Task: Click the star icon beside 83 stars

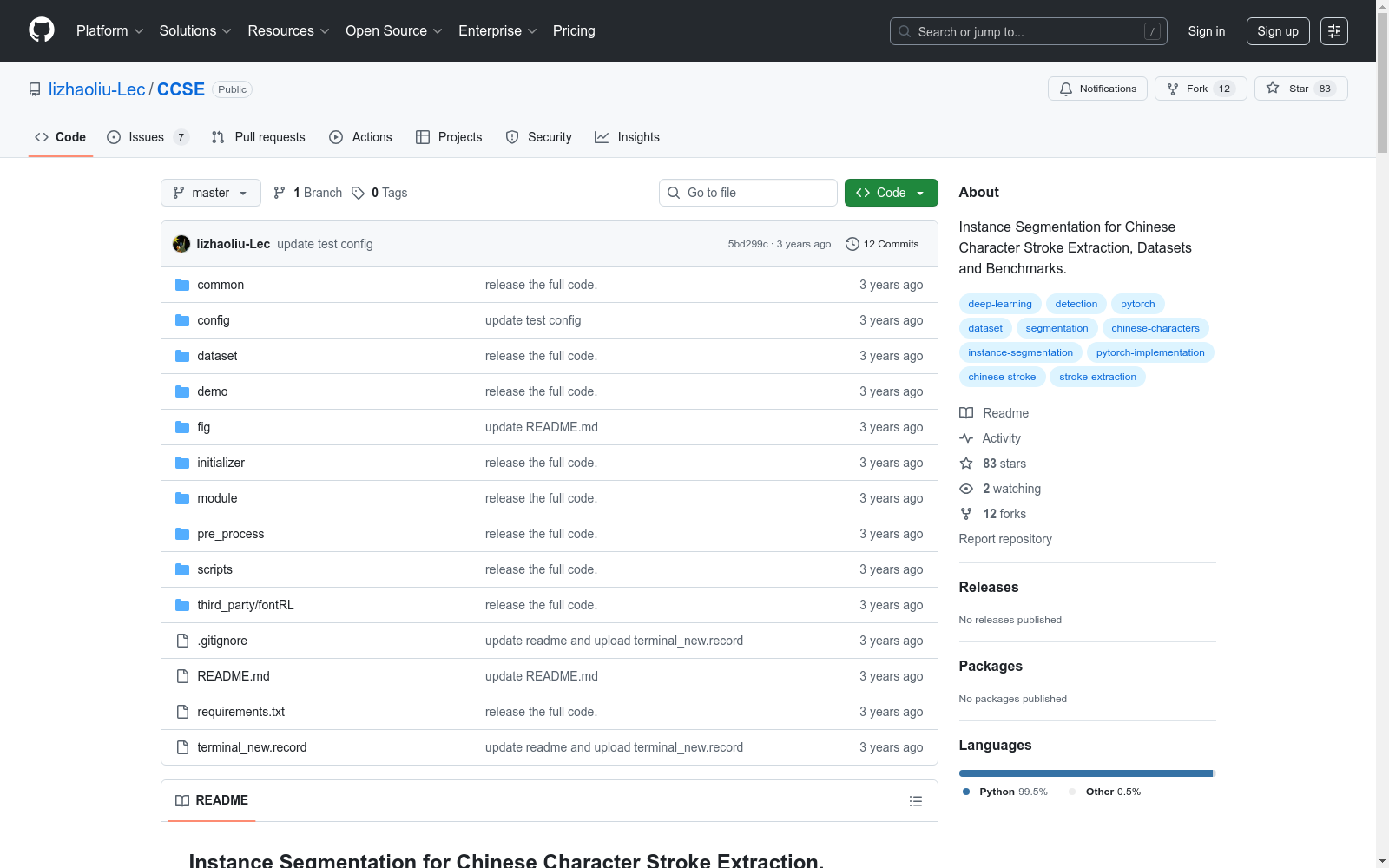Action: pyautogui.click(x=966, y=464)
